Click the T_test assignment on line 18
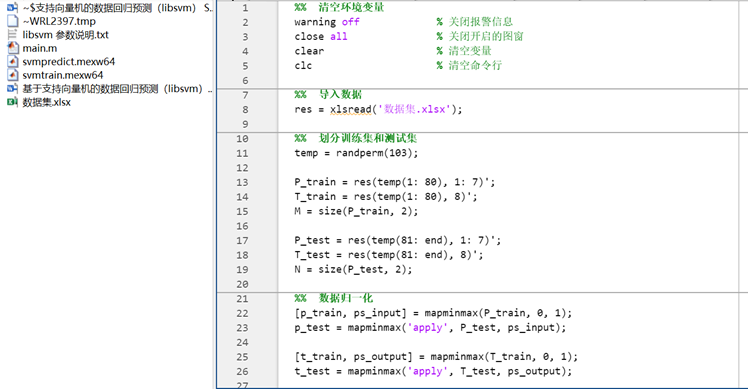Image resolution: width=748 pixels, height=389 pixels. tap(388, 255)
